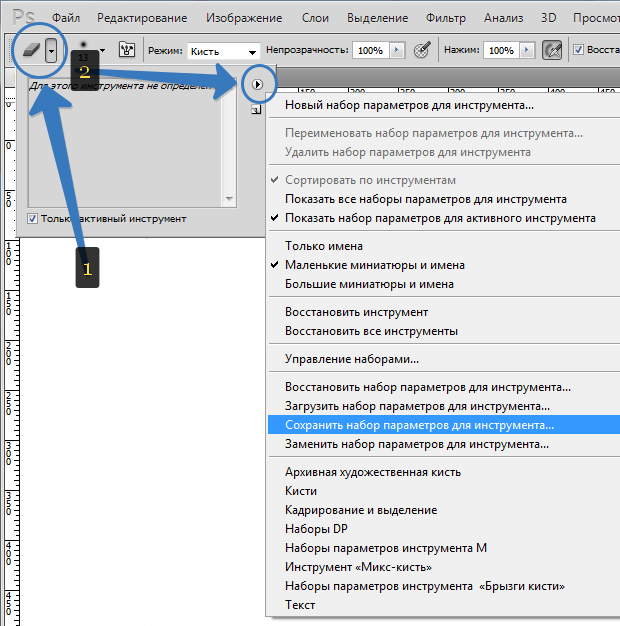Open the tool preset picker arrow
Screen dimensions: 620x626
[51, 50]
